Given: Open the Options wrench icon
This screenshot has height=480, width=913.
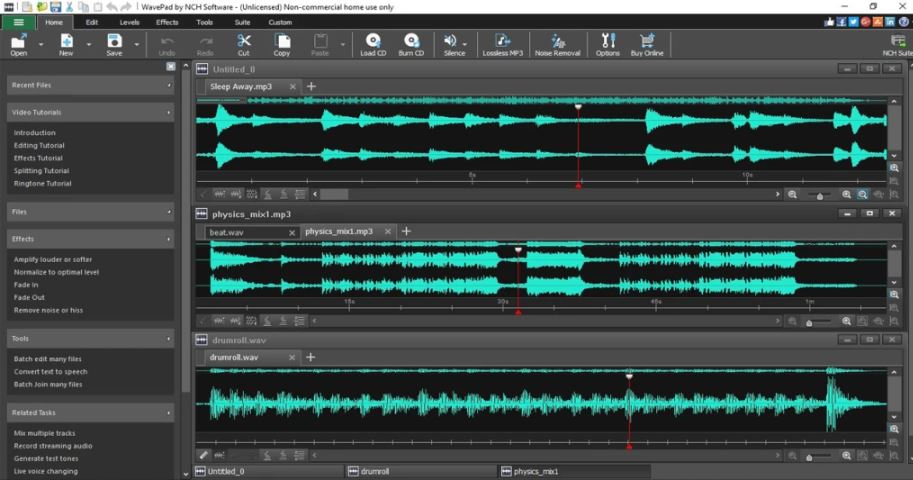Looking at the screenshot, I should 607,44.
